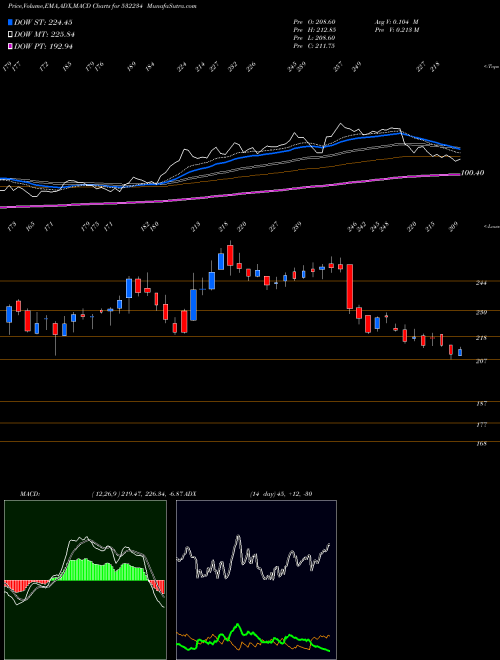
Task: Click the 168 price level label
Action: (x=481, y=444)
